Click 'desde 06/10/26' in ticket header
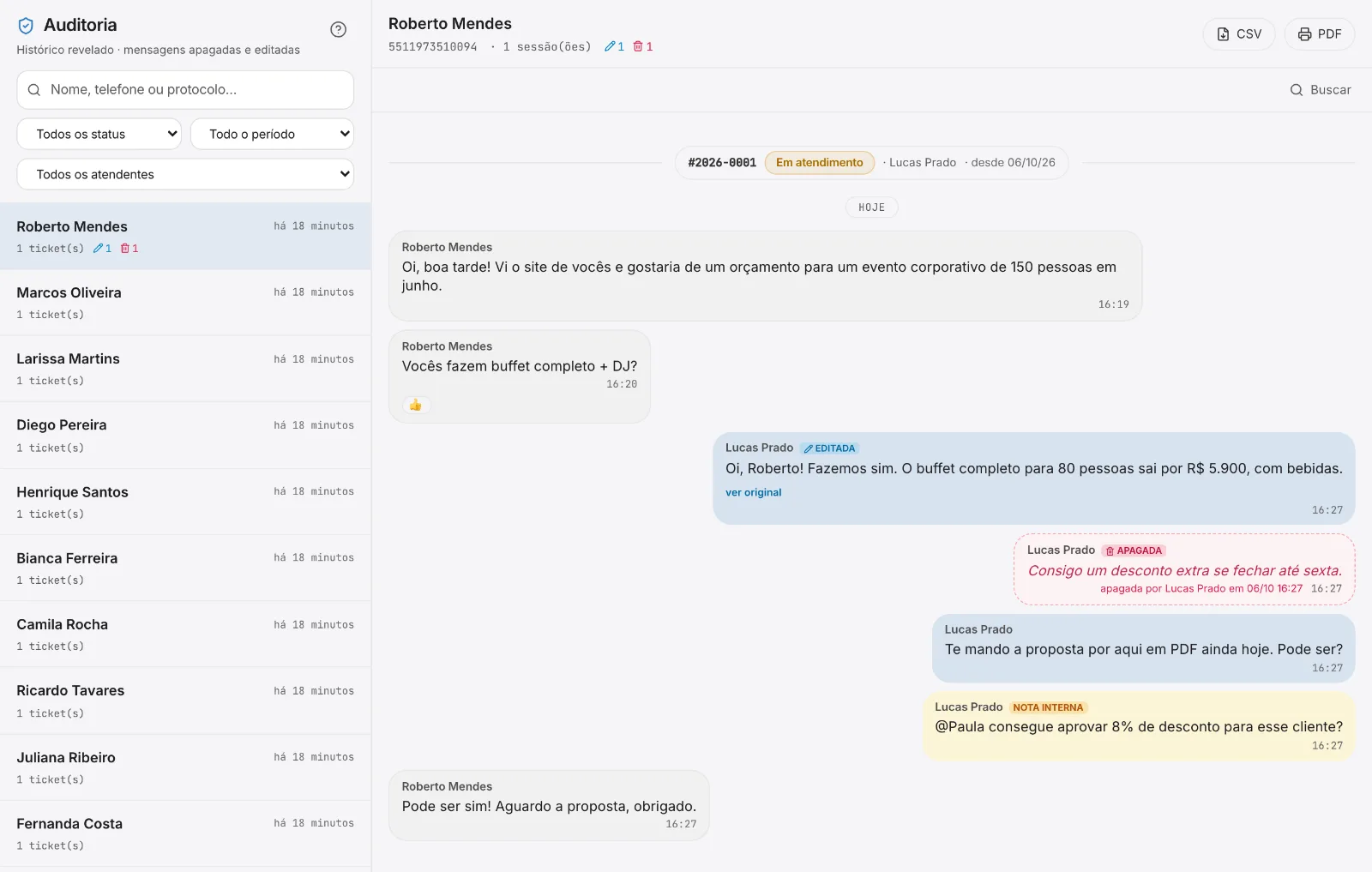The width and height of the screenshot is (1372, 872). point(1013,163)
